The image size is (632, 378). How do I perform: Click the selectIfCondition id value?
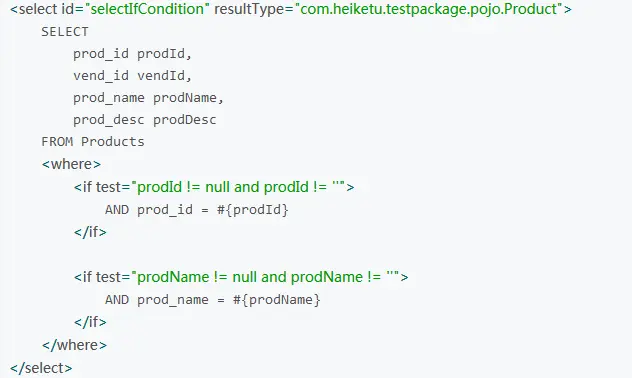point(148,9)
